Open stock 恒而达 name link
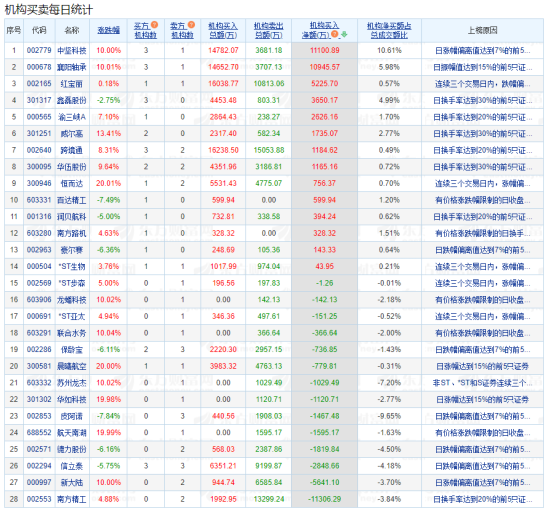Image resolution: width=550 pixels, height=517 pixels. tap(72, 183)
